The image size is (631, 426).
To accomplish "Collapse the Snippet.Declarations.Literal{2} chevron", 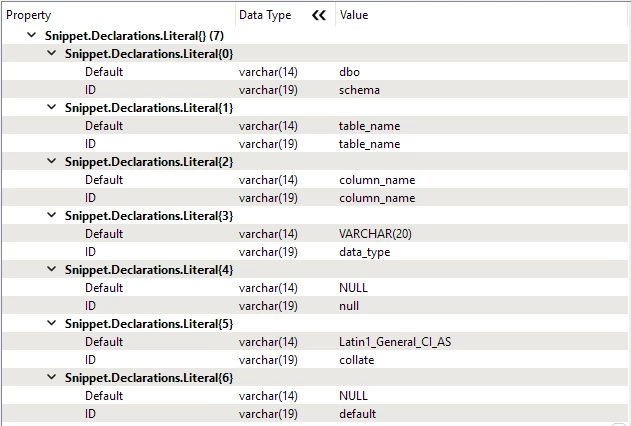I will 52,161.
